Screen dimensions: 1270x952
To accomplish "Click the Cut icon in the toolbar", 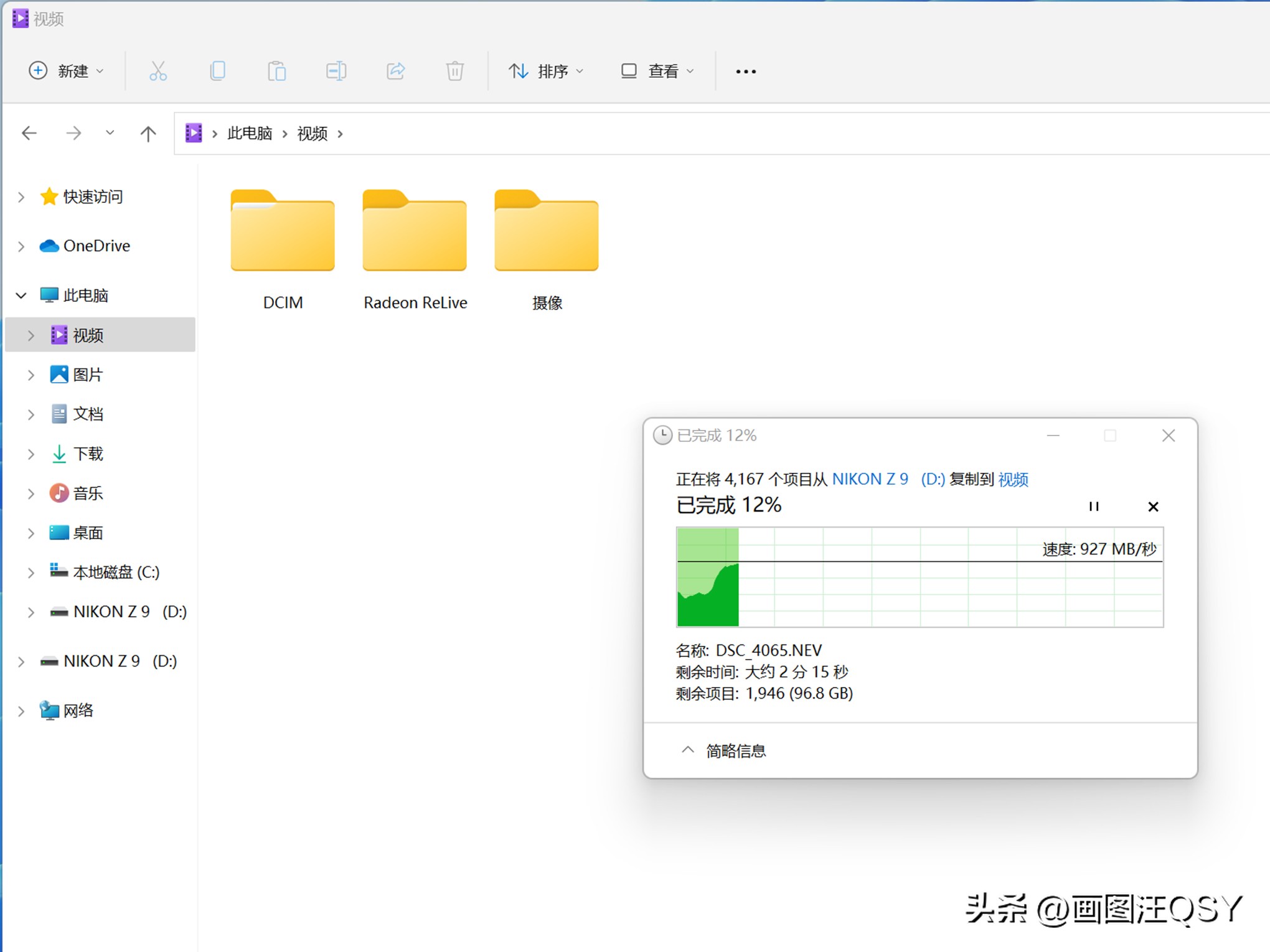I will (x=158, y=71).
